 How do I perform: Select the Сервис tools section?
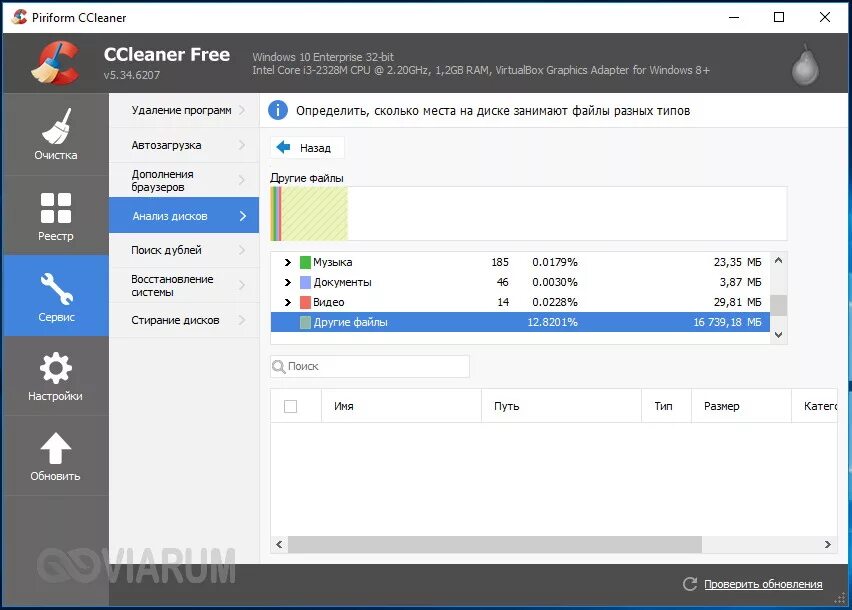(x=55, y=296)
